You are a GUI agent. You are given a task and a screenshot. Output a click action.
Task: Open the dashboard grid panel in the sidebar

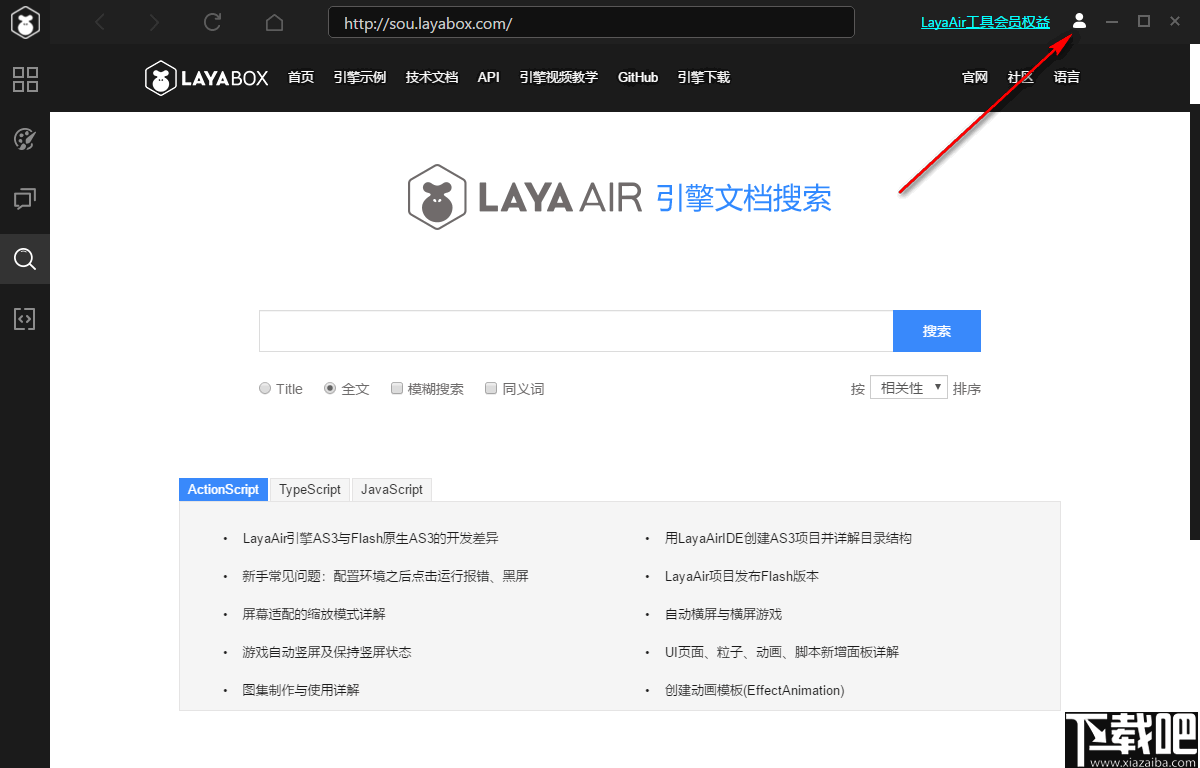point(25,80)
